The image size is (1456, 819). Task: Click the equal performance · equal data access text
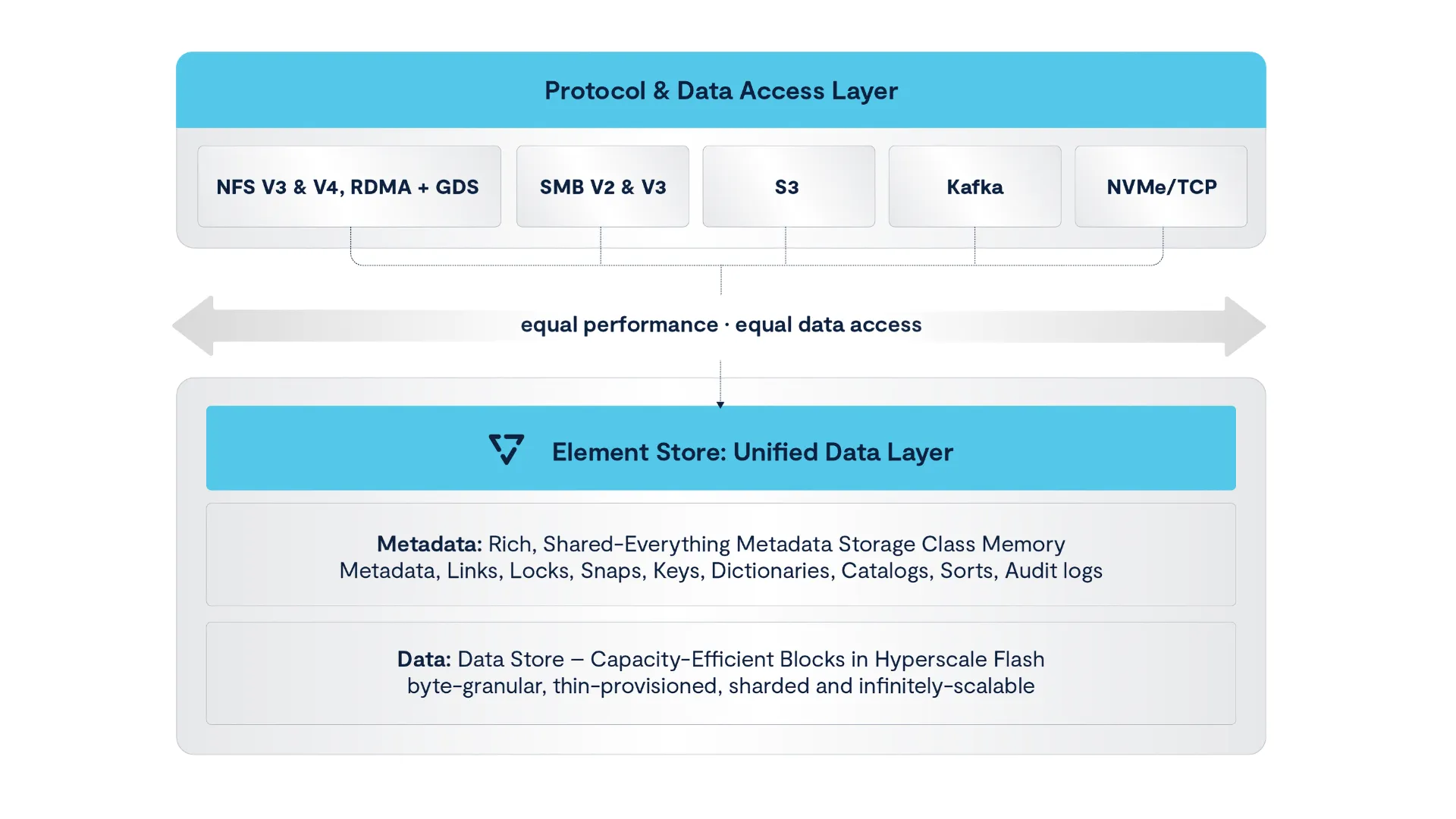pos(721,325)
